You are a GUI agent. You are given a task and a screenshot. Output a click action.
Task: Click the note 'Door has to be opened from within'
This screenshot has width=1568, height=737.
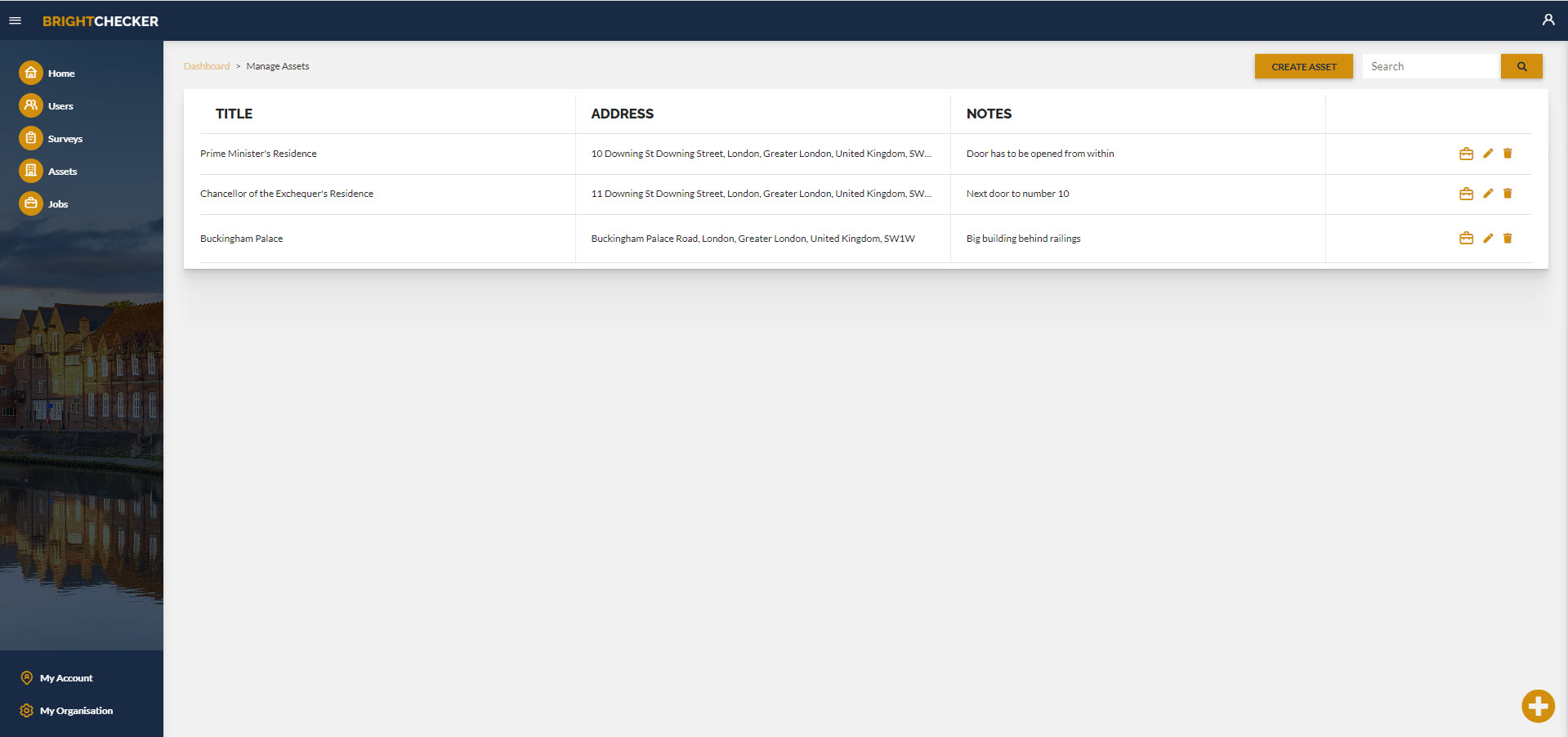pos(1040,154)
